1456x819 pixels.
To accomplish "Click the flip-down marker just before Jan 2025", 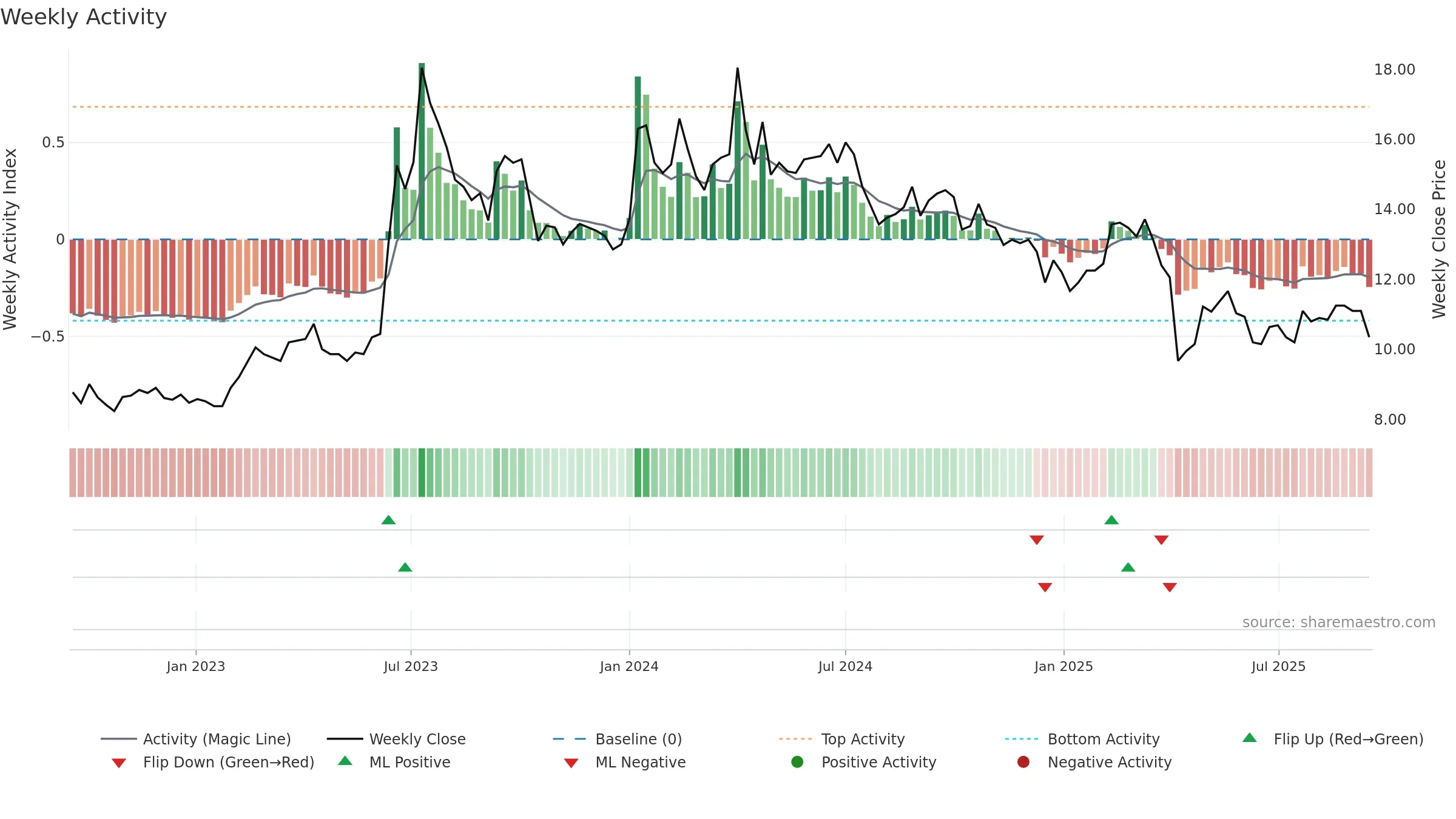I will [x=1037, y=540].
